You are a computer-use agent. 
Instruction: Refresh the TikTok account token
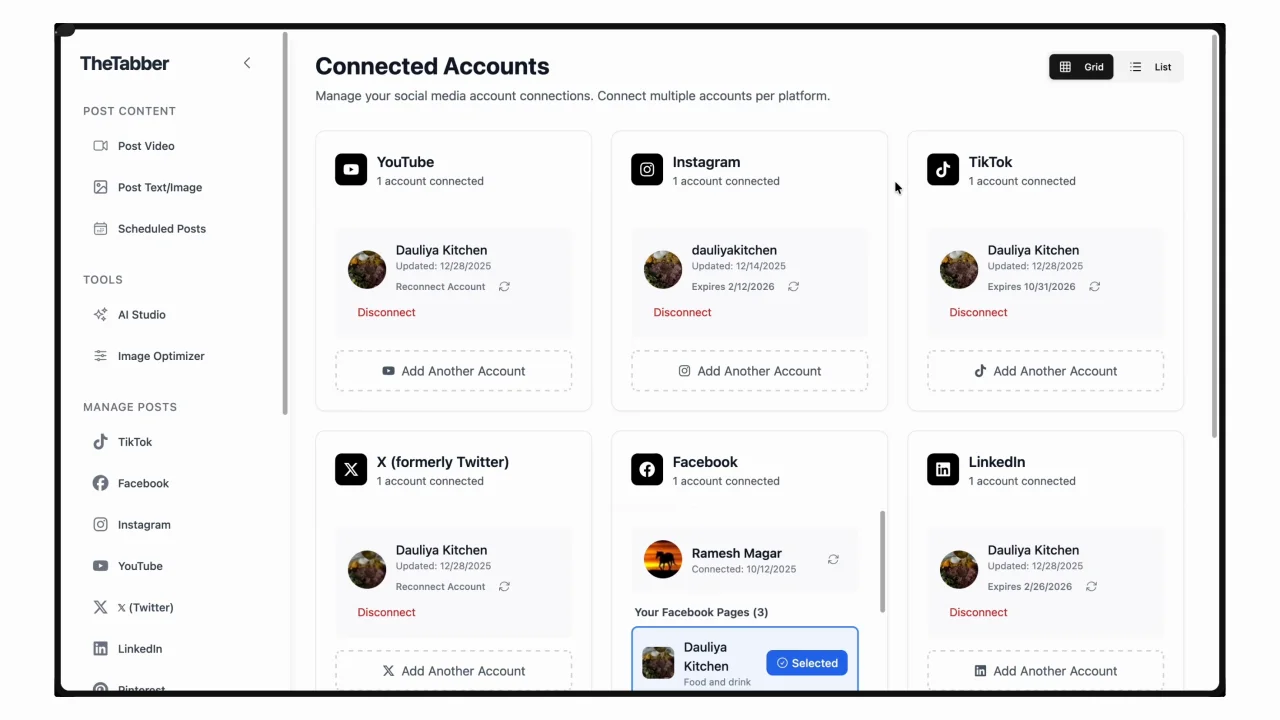coord(1094,287)
